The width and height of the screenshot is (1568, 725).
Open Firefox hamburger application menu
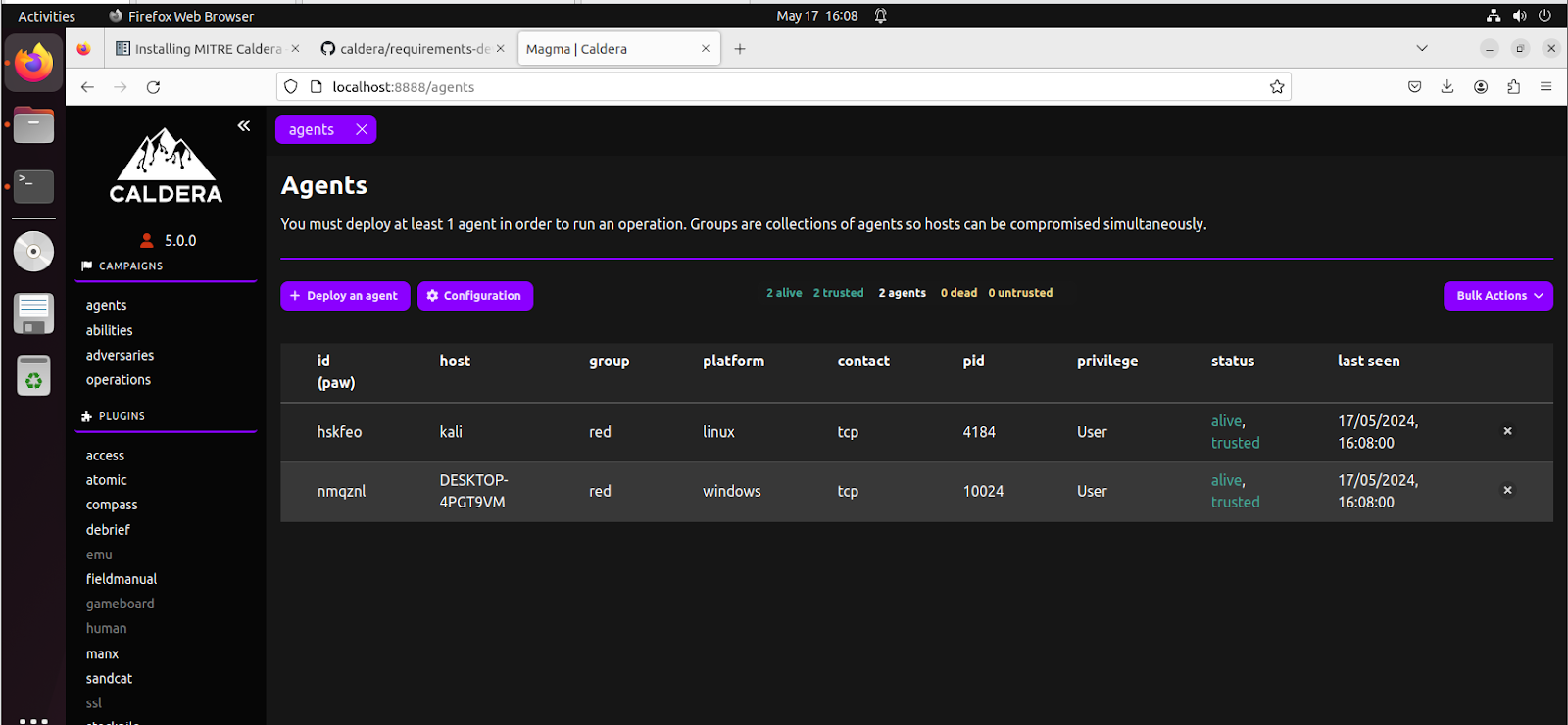click(1546, 87)
